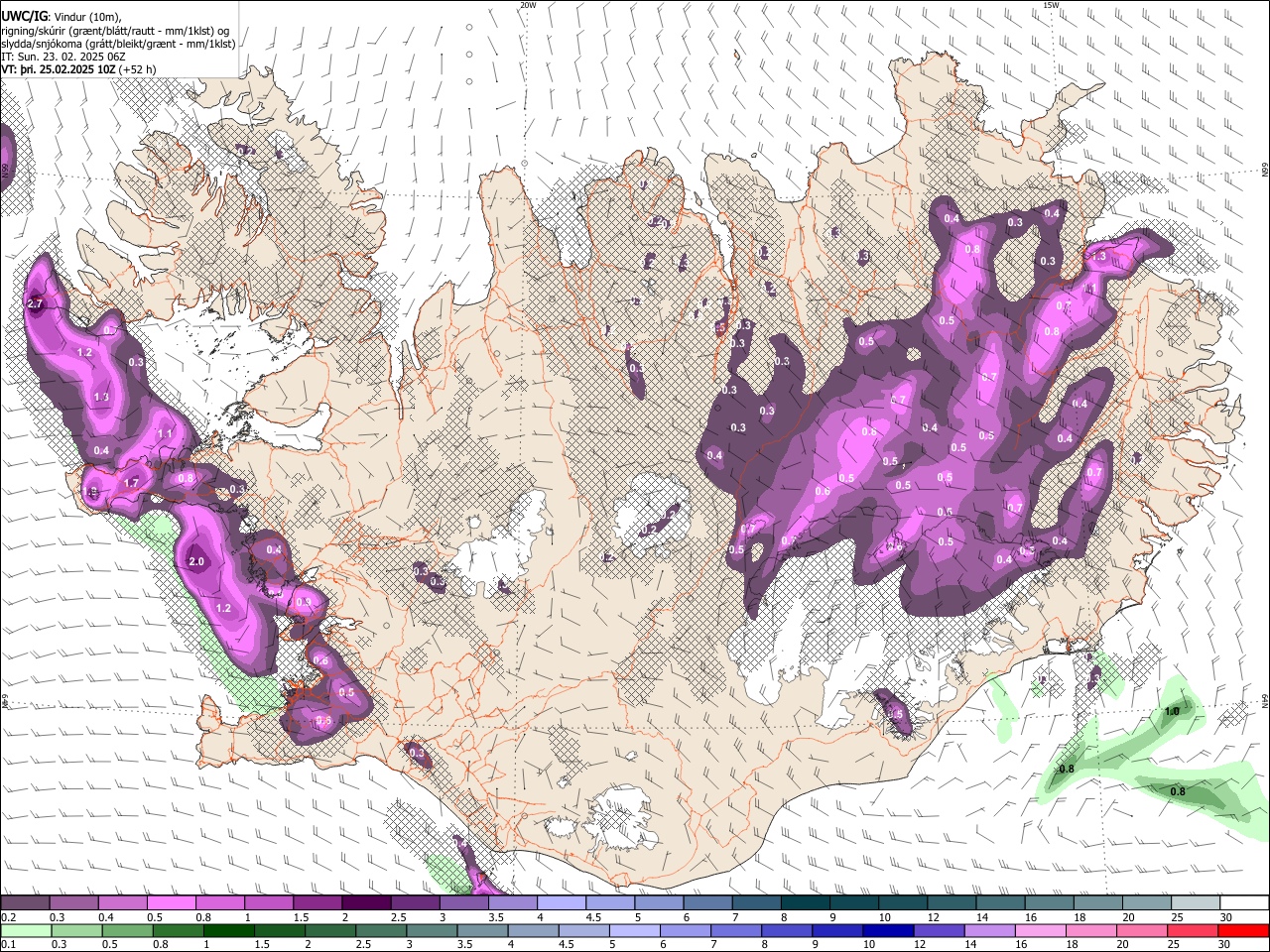Screen dimensions: 1270x952
Task: Pick the dark green 1 swatch in the lower legend row
Action: (x=229, y=930)
